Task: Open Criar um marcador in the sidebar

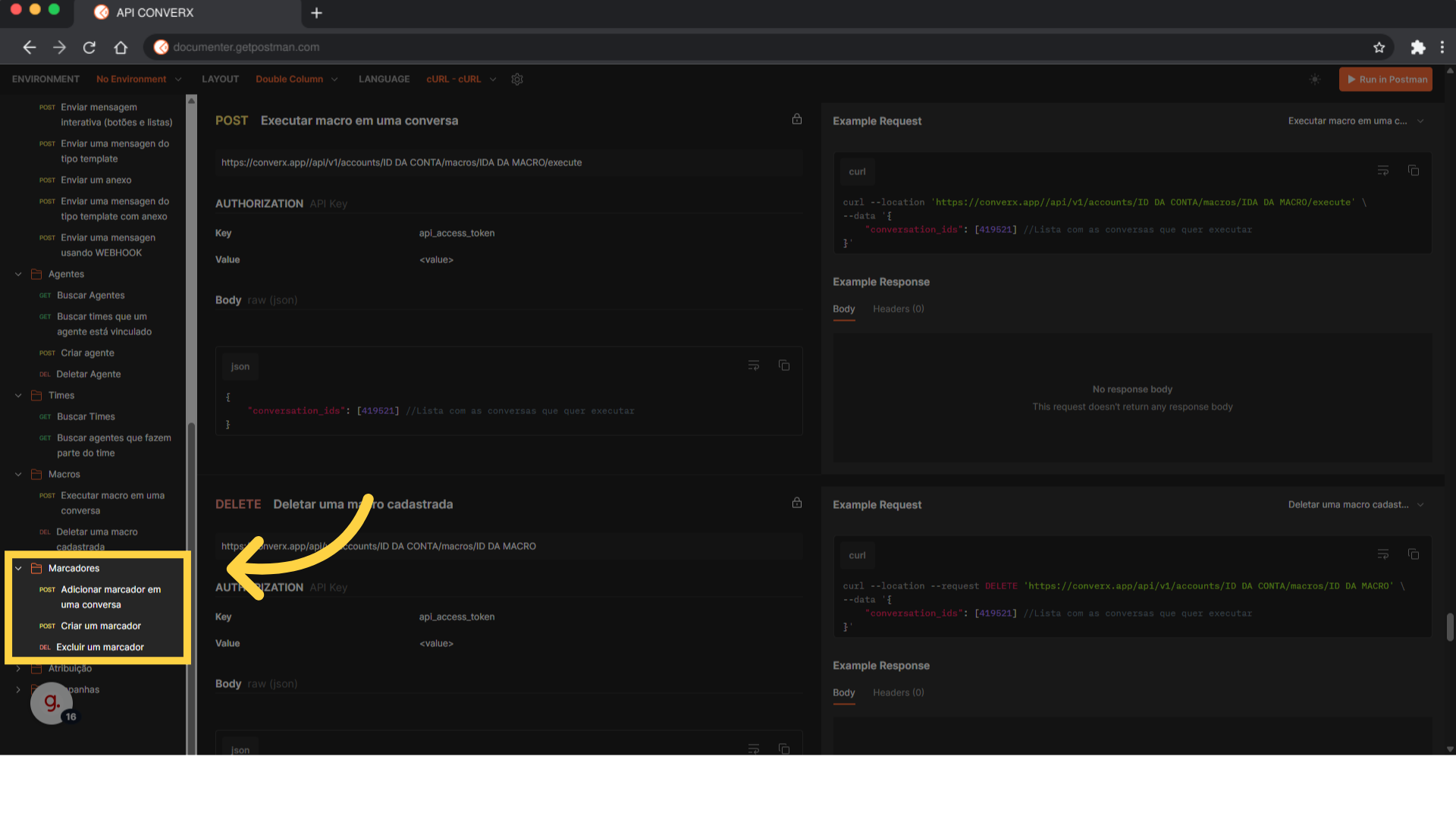Action: tap(101, 626)
